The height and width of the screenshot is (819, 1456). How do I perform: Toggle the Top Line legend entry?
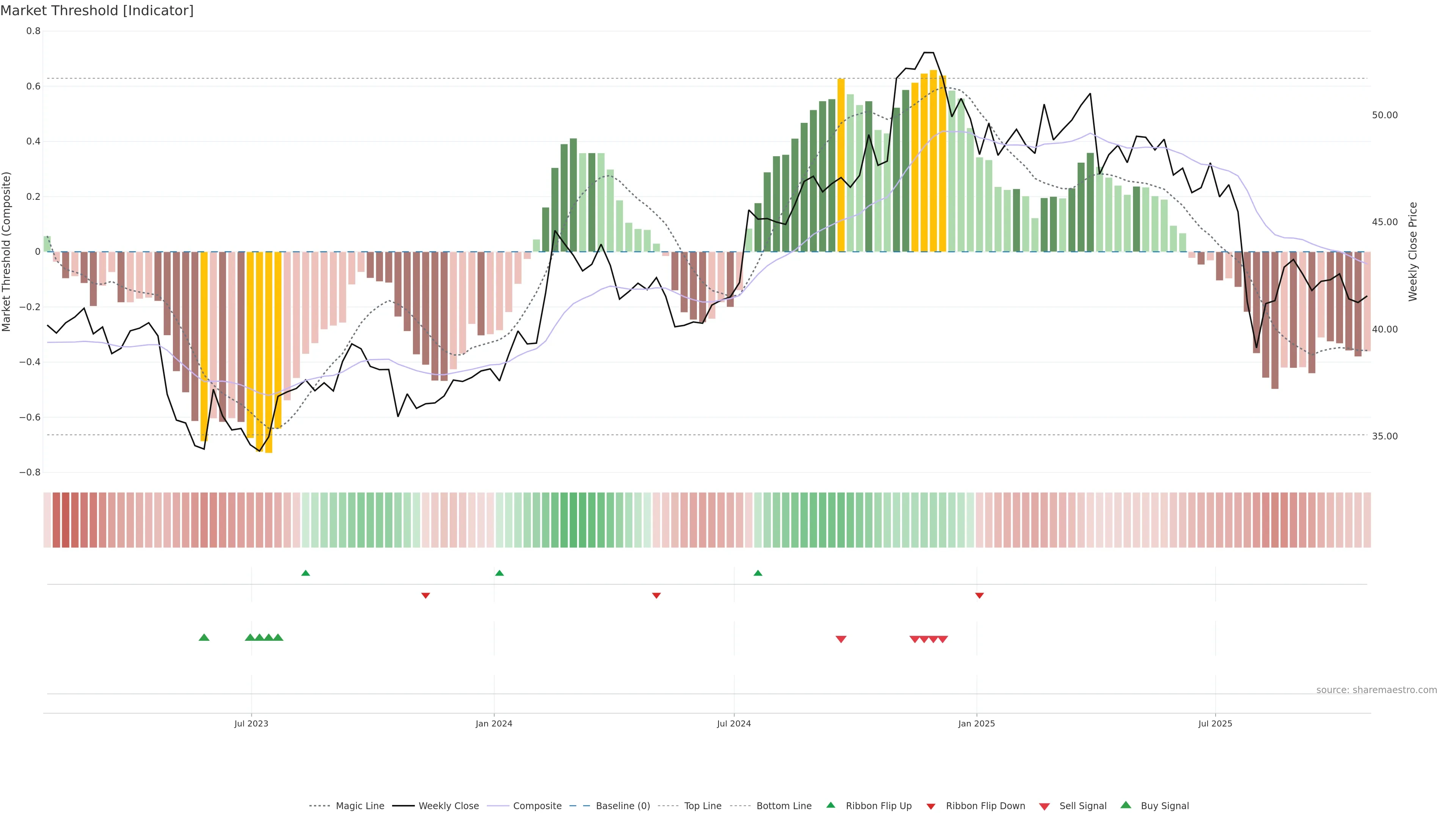pos(703,806)
